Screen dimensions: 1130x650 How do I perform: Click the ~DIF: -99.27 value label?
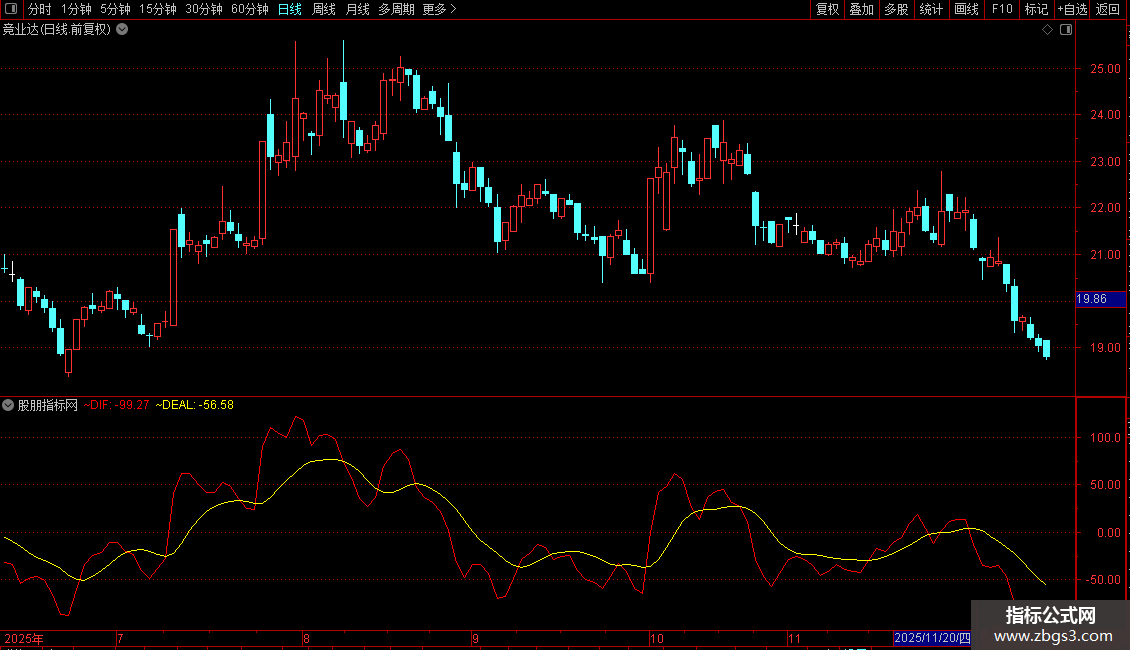click(116, 405)
